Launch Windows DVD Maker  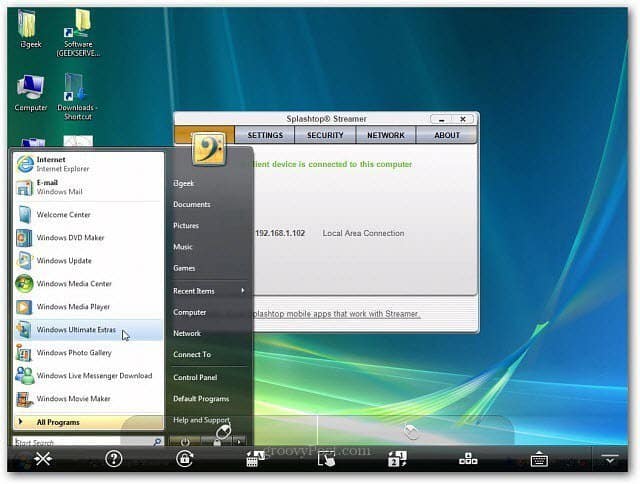point(89,238)
